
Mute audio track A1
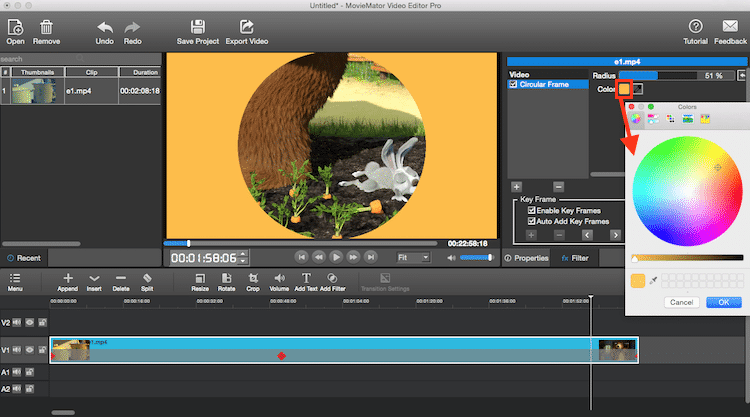pyautogui.click(x=17, y=372)
